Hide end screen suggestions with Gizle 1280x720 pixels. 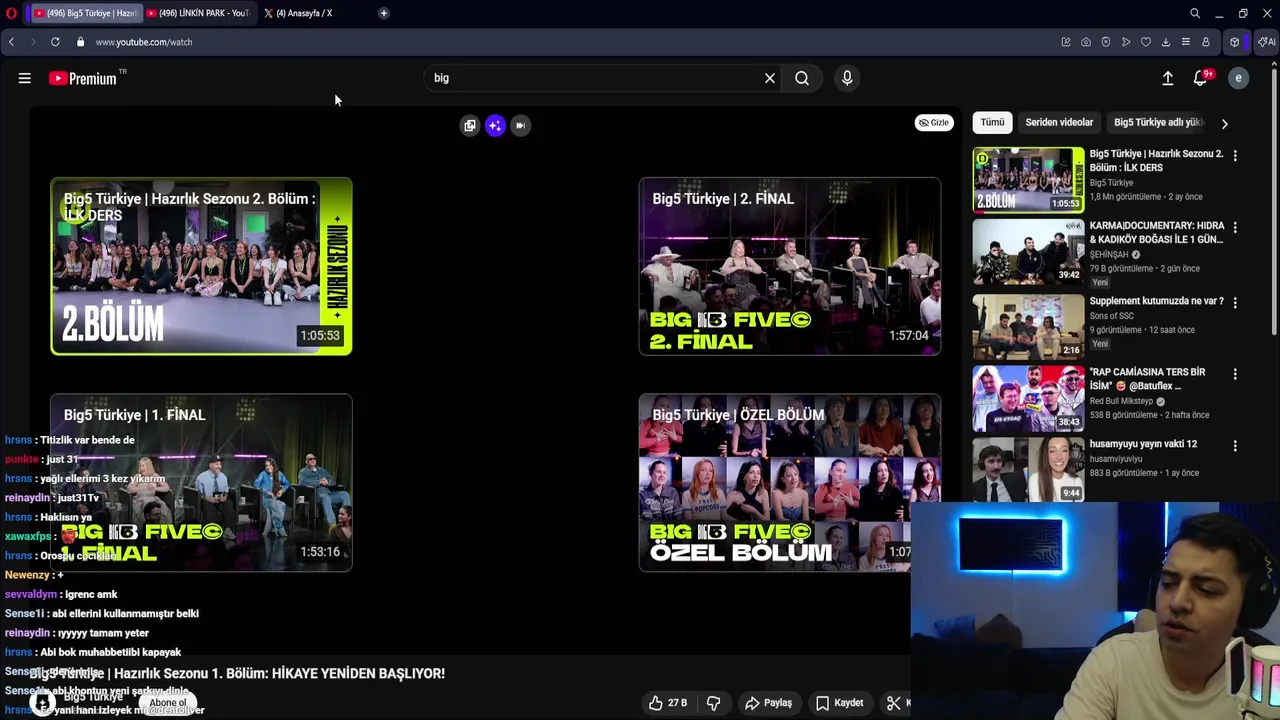(x=934, y=122)
